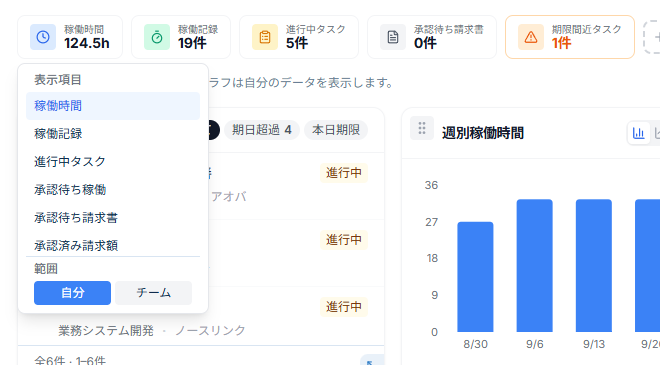Click the 9/13 bar in the chart

point(593,266)
